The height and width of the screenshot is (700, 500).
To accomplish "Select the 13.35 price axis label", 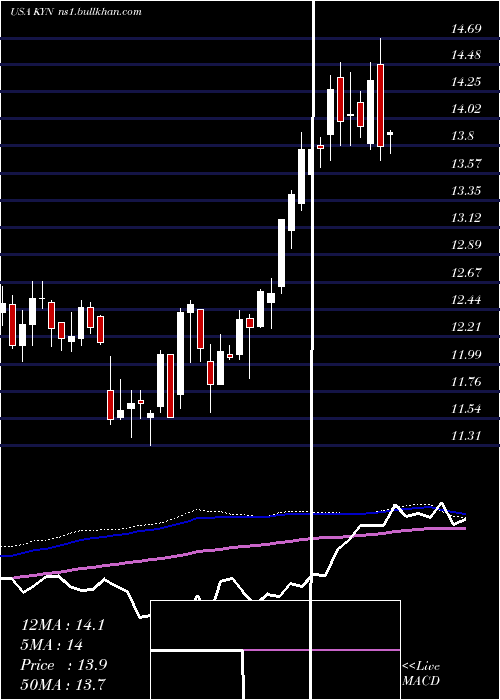I will pos(466,191).
